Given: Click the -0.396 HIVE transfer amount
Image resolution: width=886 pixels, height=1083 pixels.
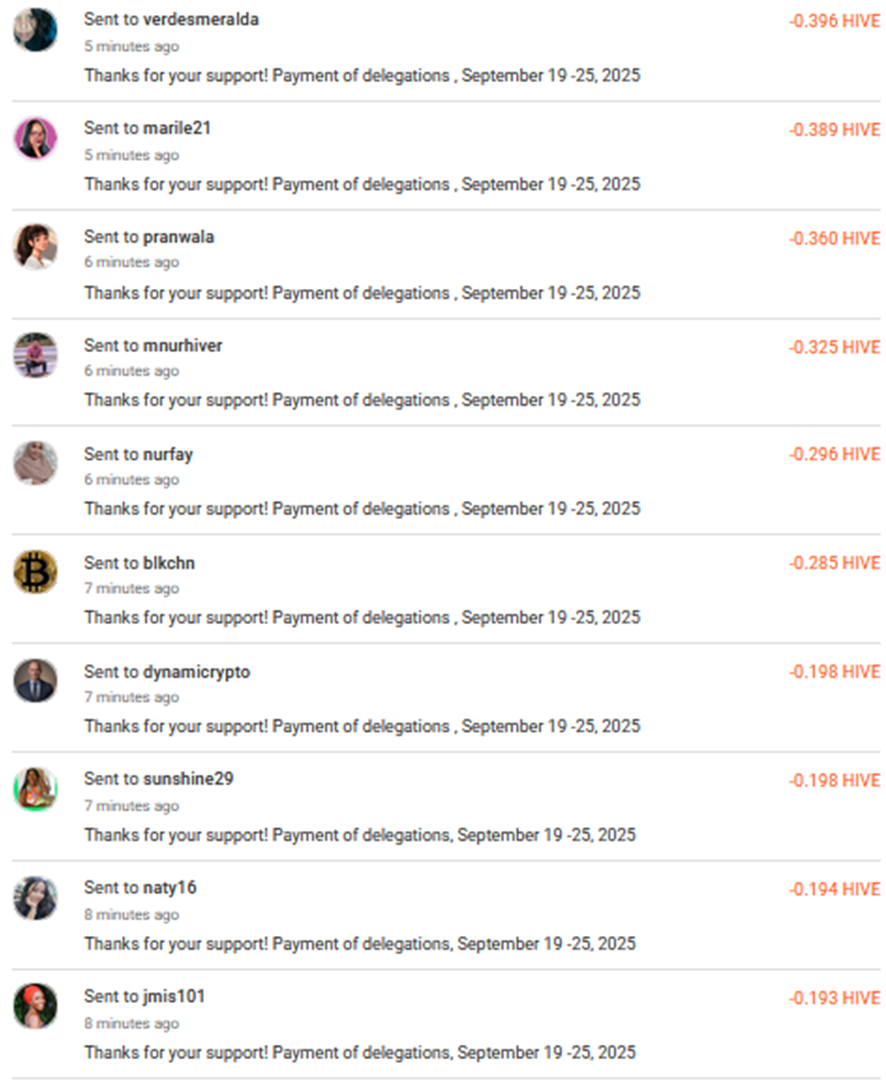Looking at the screenshot, I should (834, 21).
